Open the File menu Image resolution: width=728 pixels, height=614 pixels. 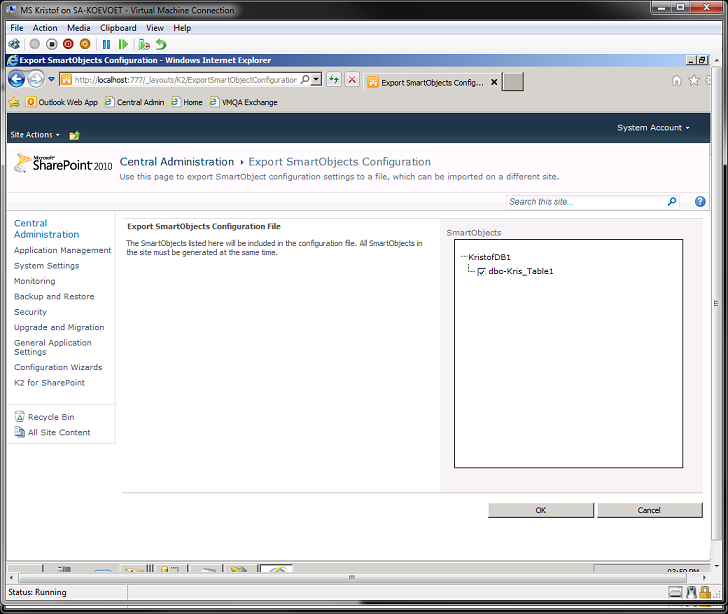(x=17, y=28)
